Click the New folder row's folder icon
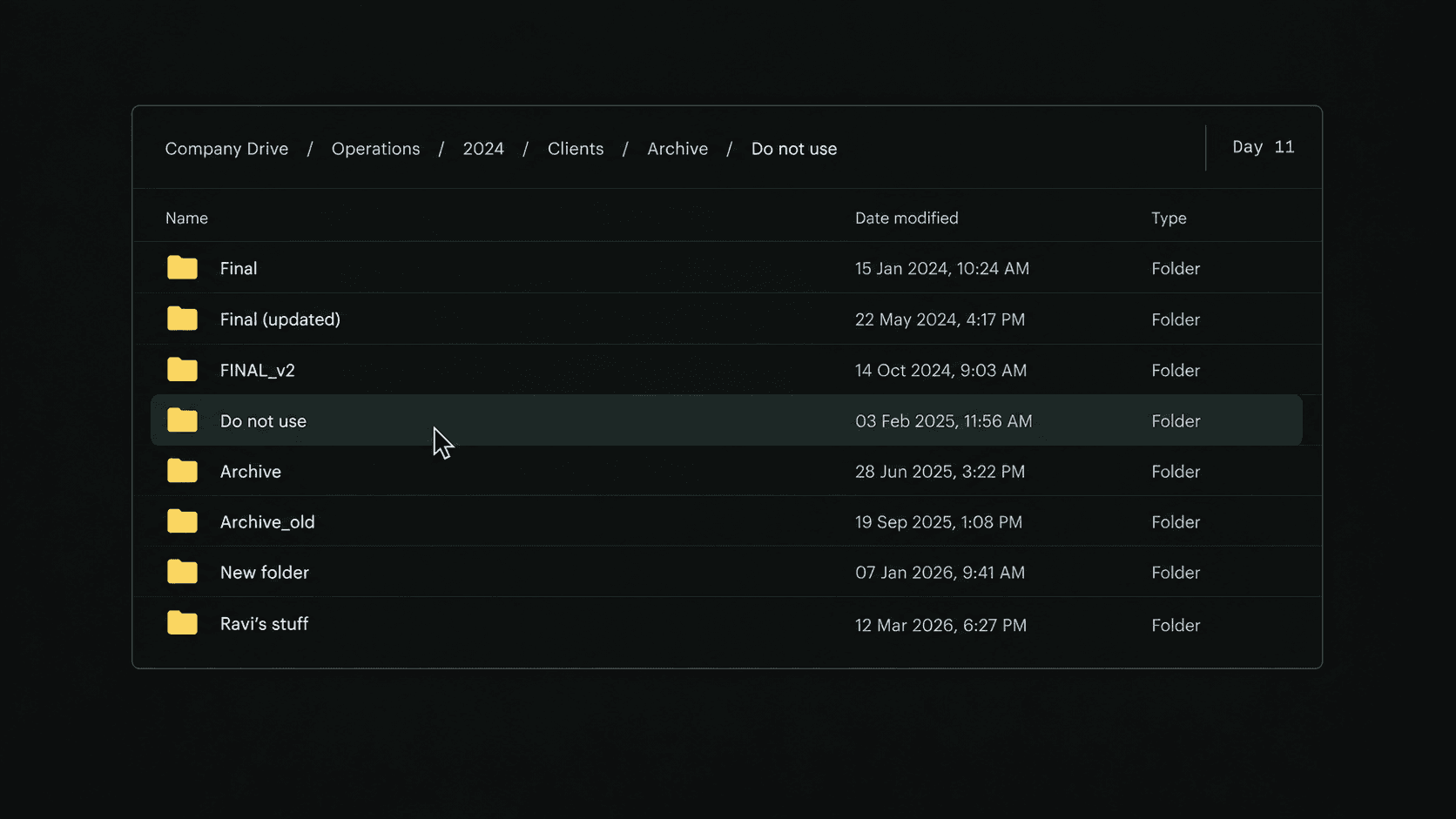This screenshot has width=1456, height=819. (182, 572)
